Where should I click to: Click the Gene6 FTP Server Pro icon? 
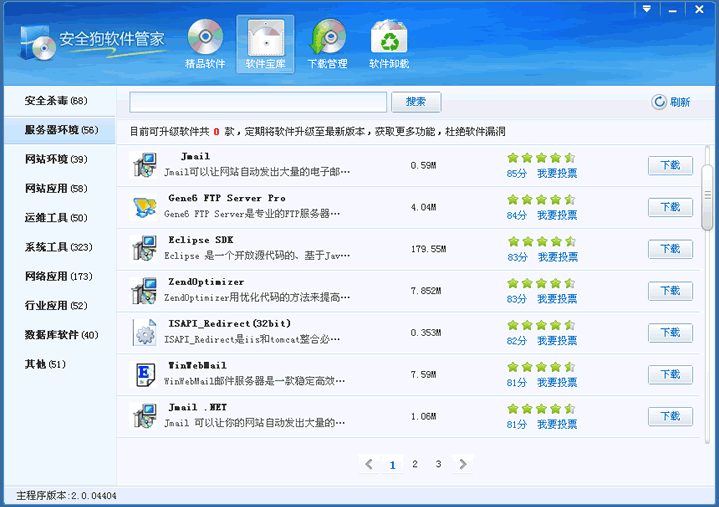click(x=144, y=207)
